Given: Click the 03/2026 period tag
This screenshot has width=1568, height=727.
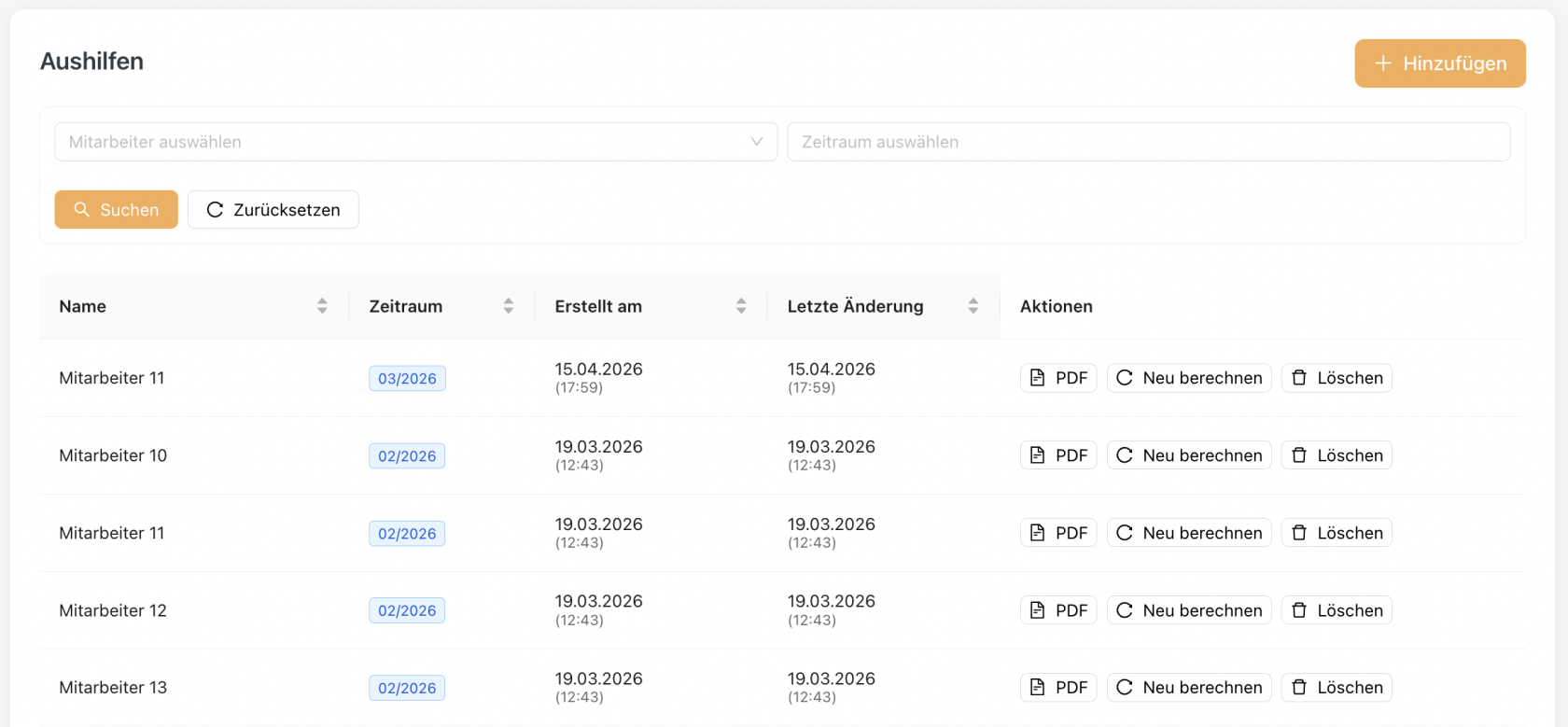Looking at the screenshot, I should (x=407, y=378).
